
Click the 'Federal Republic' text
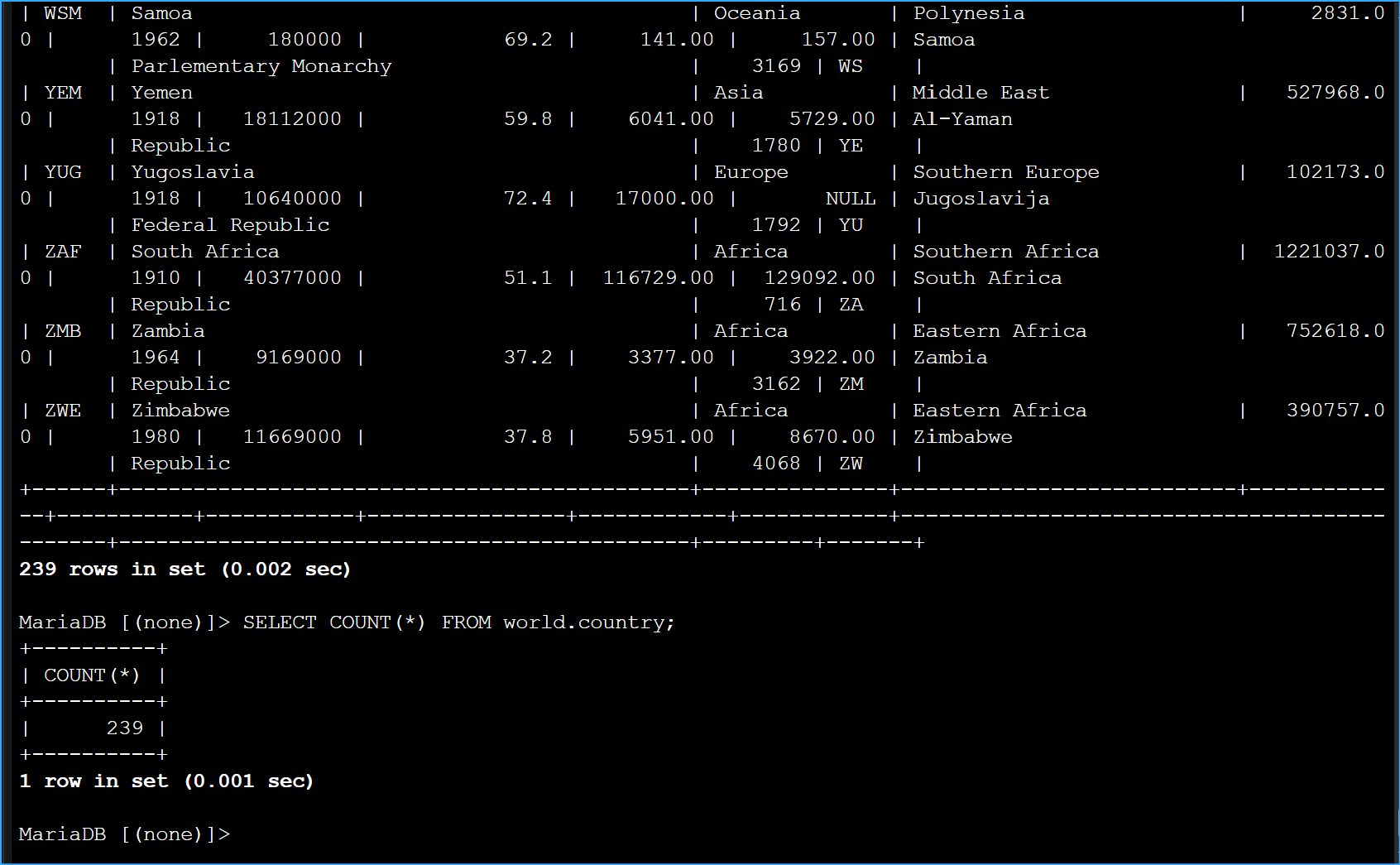click(230, 225)
